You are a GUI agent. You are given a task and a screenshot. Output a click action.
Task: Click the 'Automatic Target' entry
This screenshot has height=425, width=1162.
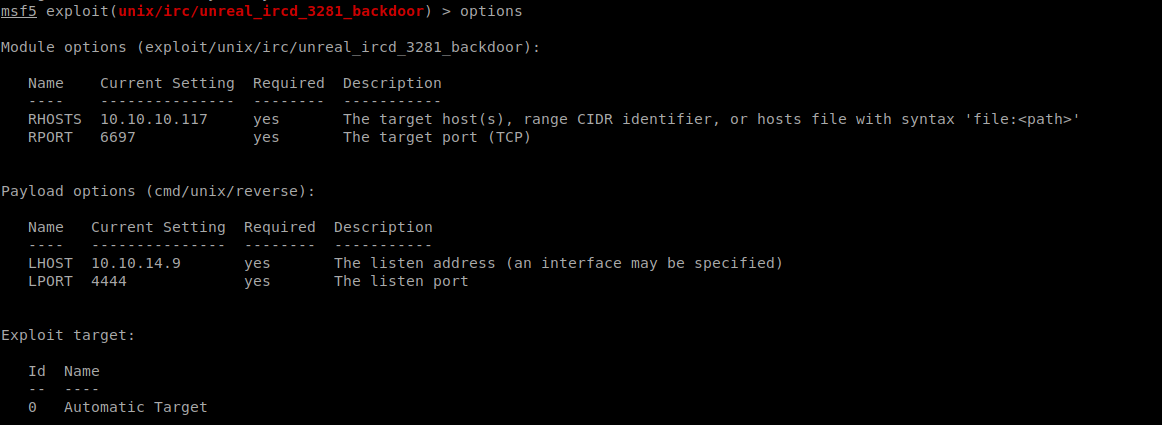136,407
